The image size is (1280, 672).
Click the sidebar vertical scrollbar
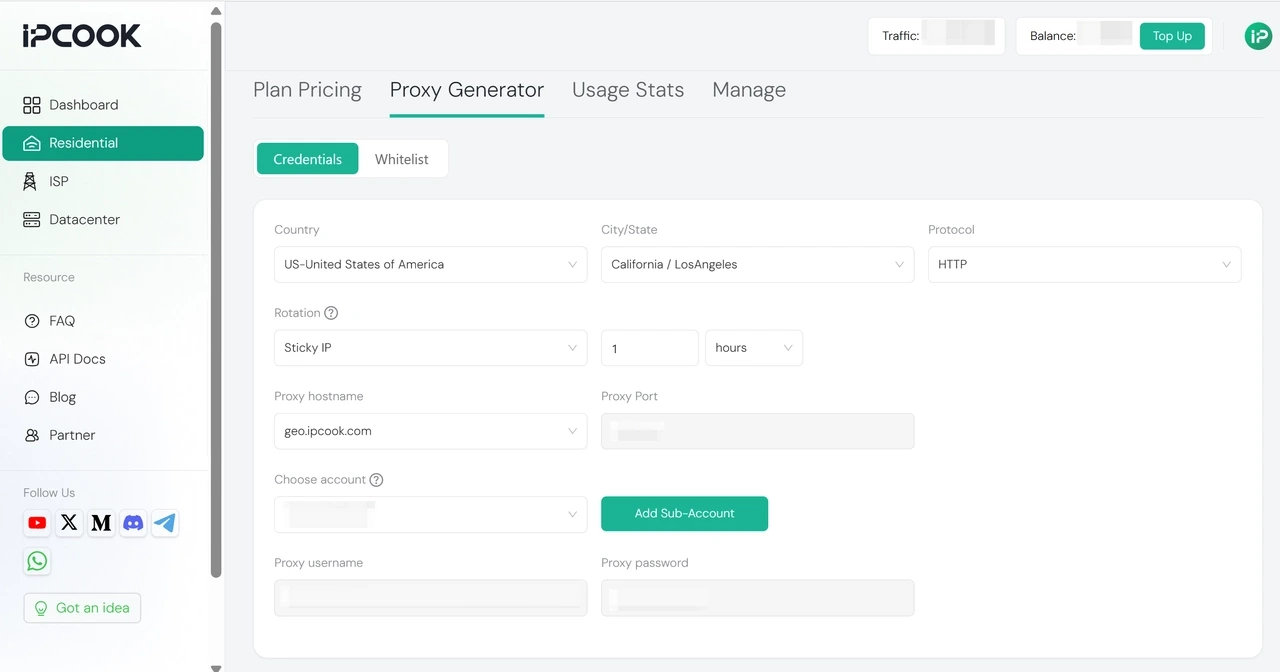(216, 300)
